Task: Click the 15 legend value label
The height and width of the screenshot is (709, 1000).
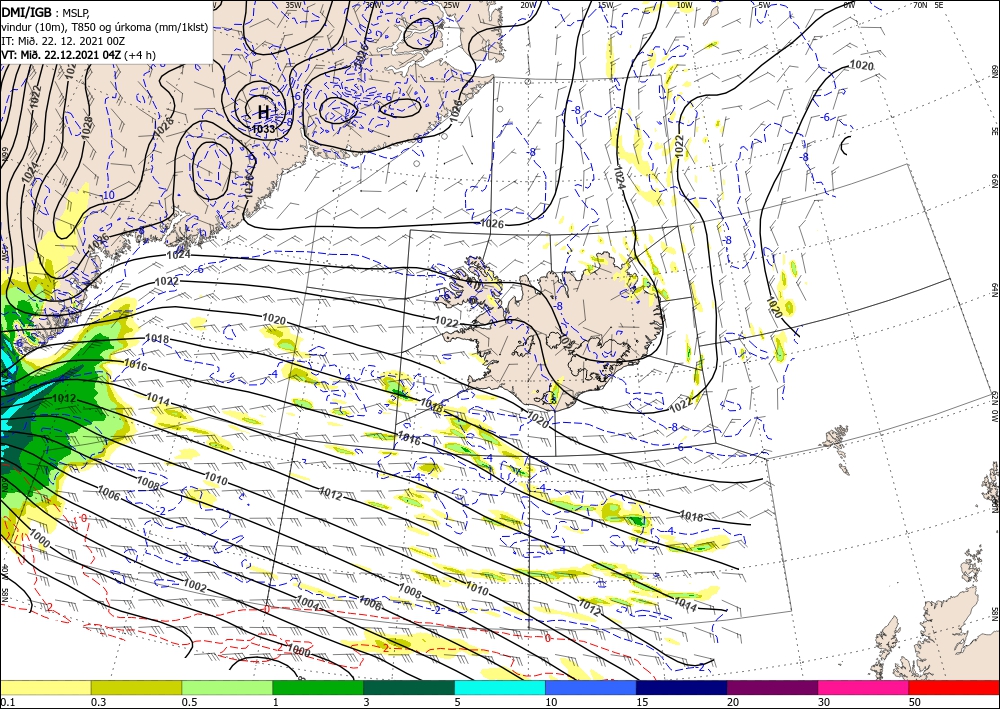Action: [642, 702]
